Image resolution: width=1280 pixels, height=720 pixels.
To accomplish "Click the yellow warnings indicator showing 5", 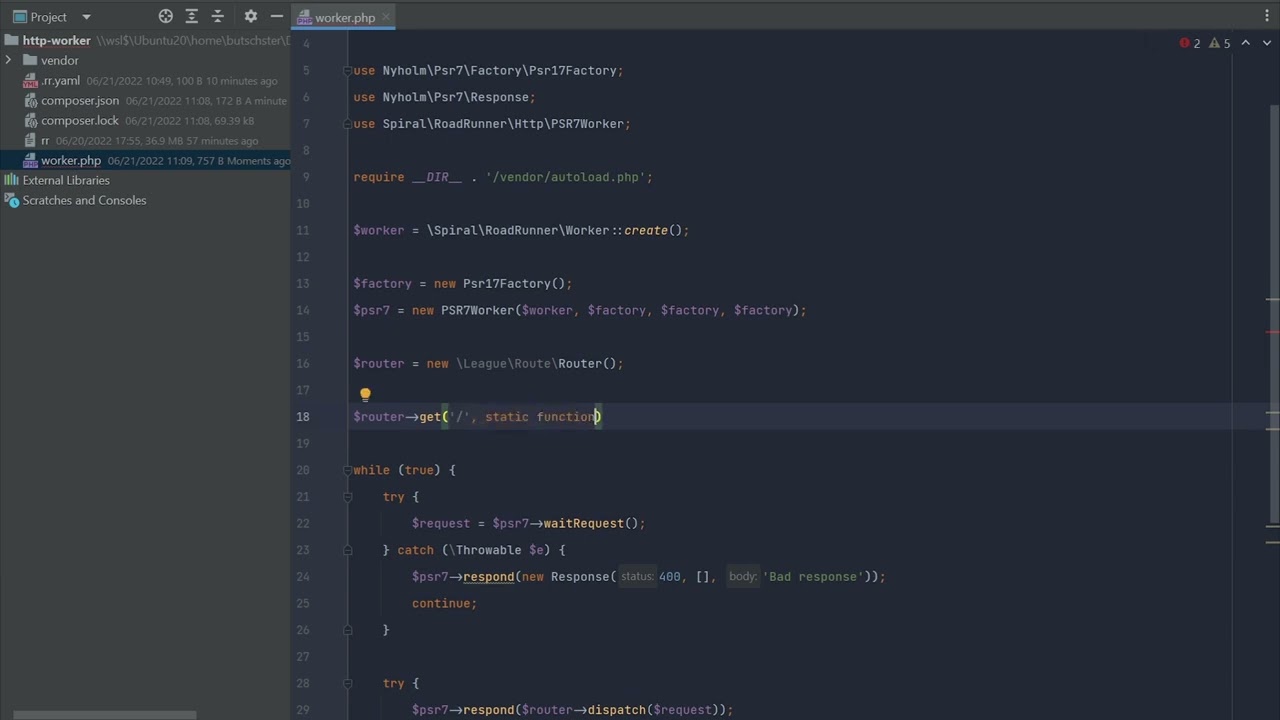I will pyautogui.click(x=1220, y=43).
